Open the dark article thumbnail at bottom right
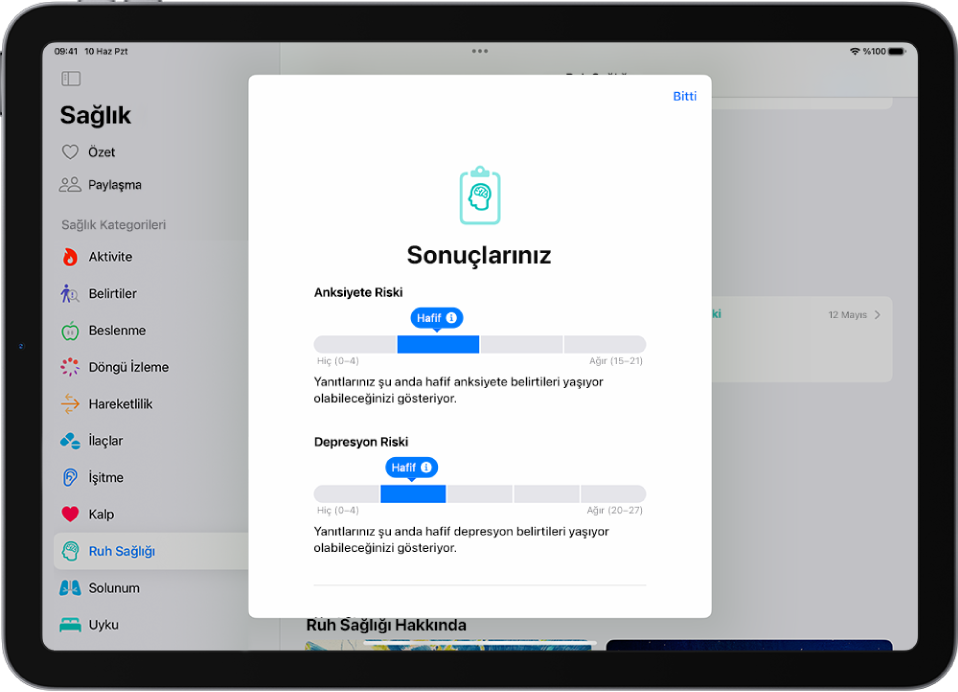The height and width of the screenshot is (692, 958). (749, 645)
